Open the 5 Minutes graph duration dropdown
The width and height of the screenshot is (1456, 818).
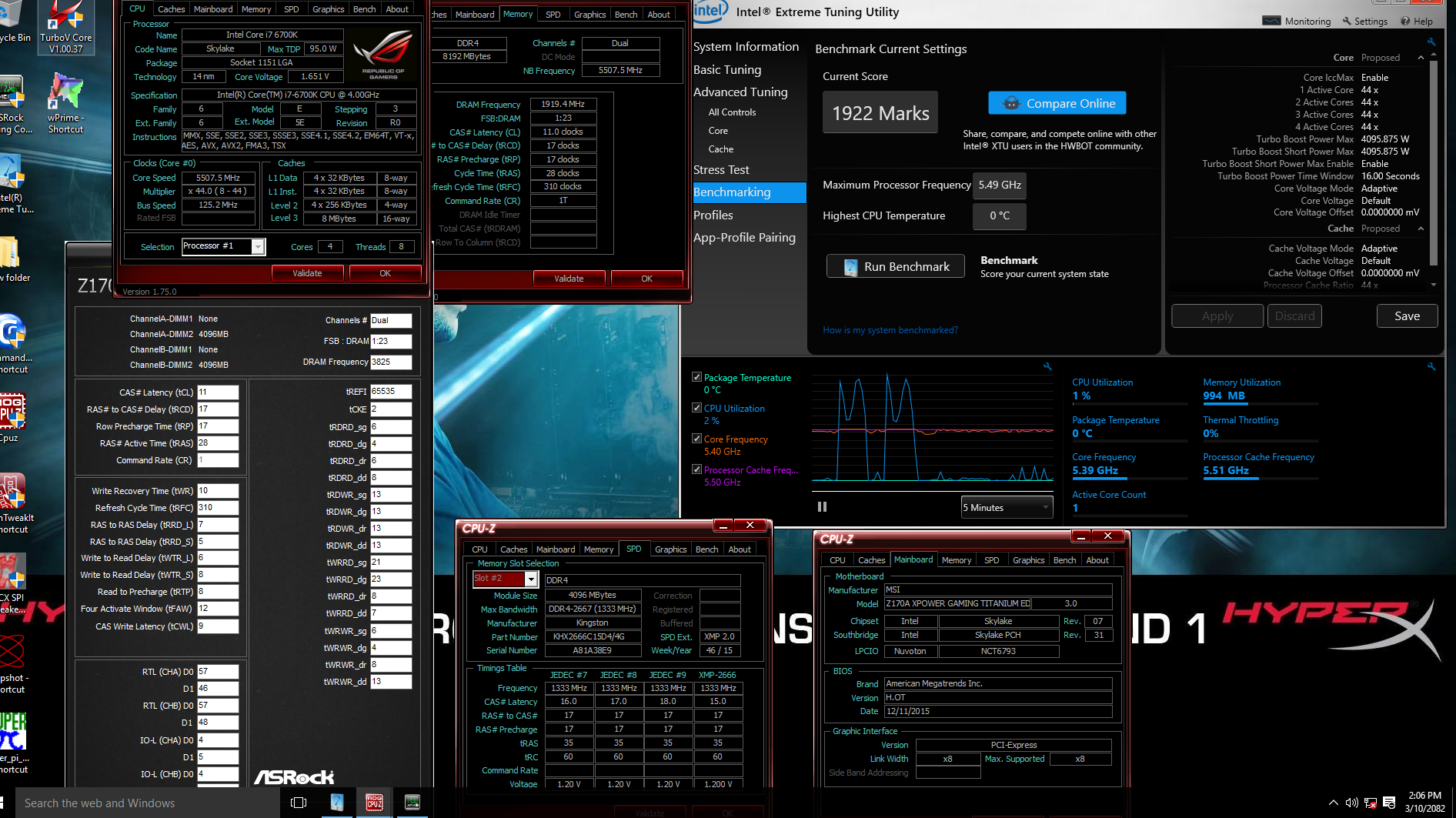coord(1007,507)
